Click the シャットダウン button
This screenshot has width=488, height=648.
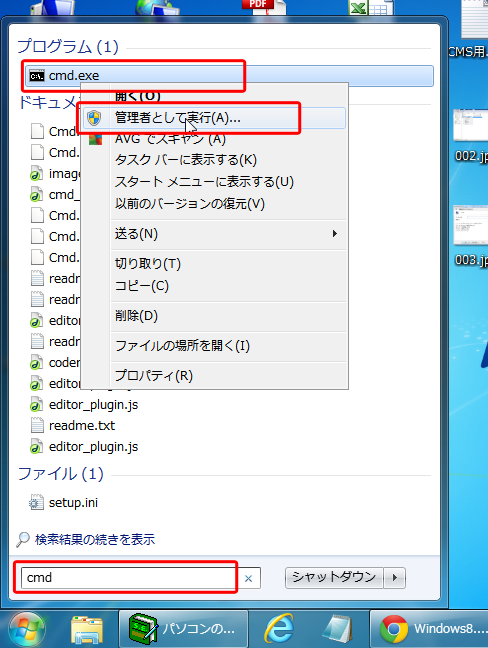[334, 577]
